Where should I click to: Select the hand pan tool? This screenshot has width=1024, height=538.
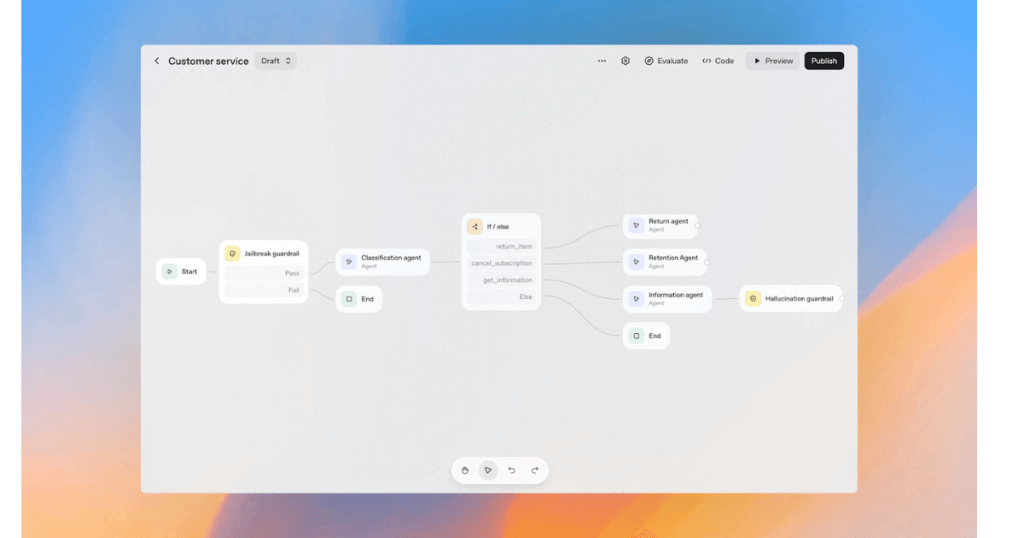[465, 470]
